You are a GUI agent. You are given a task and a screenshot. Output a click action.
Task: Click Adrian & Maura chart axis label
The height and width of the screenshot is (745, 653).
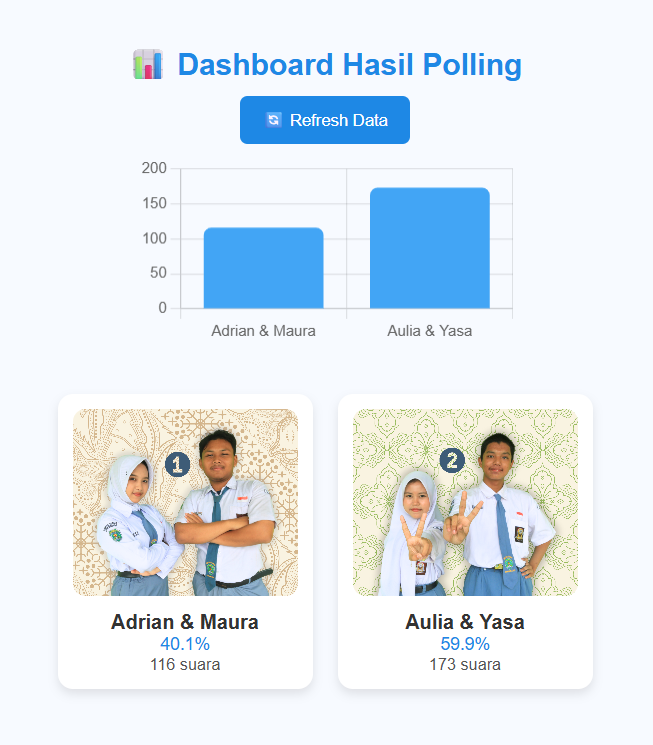(x=263, y=330)
